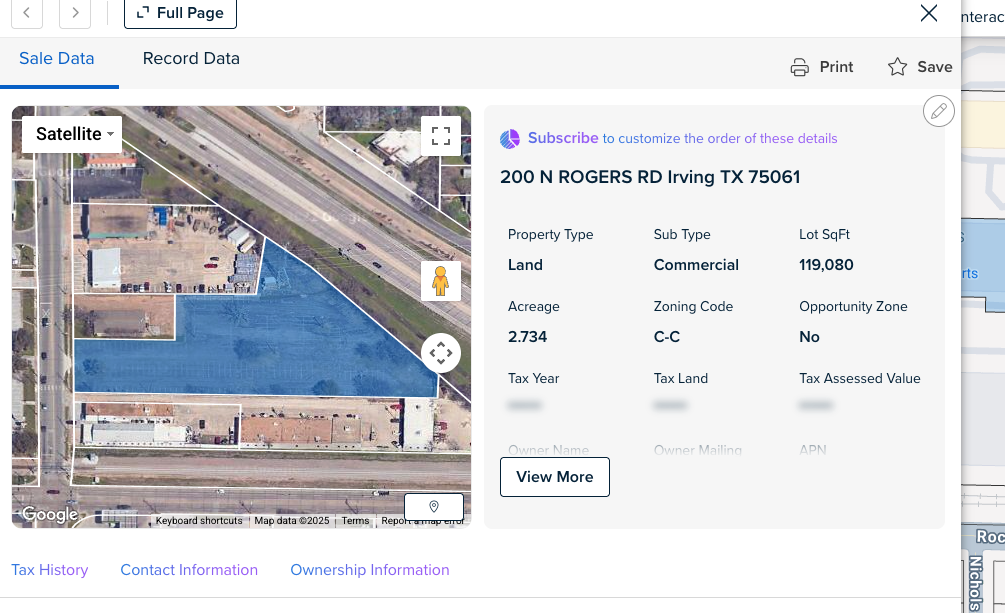Click the Lot SqFt value 119,080
The height and width of the screenshot is (613, 1005).
pyautogui.click(x=826, y=265)
